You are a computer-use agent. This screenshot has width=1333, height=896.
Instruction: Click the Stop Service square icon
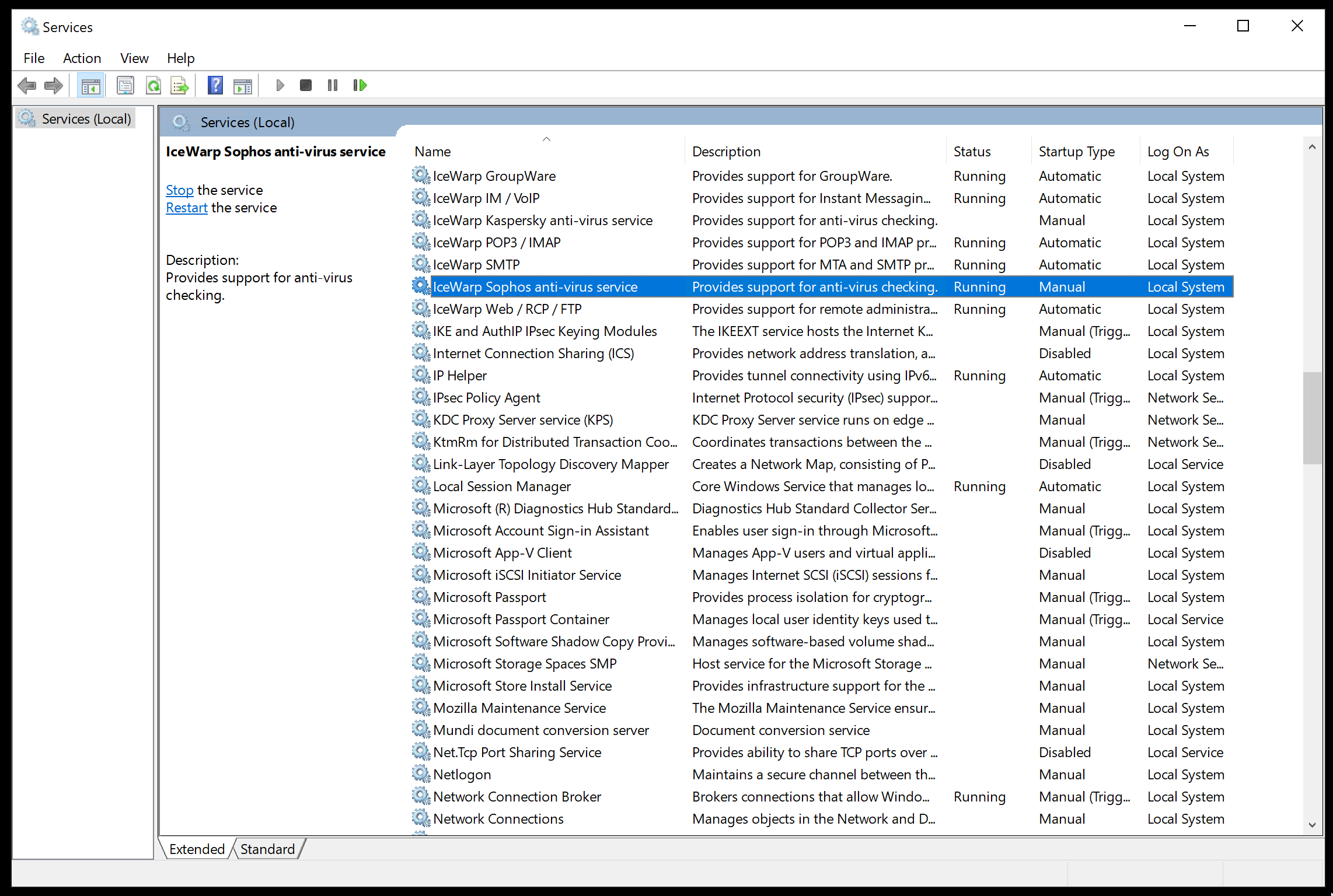pos(305,86)
